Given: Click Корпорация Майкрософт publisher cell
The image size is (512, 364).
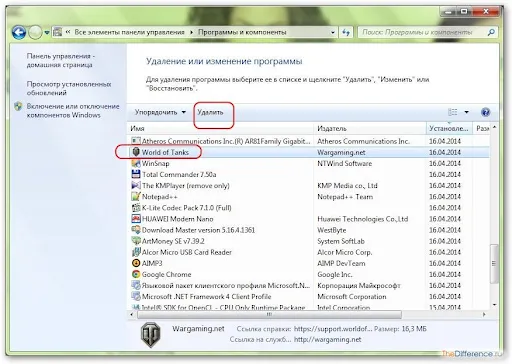Looking at the screenshot, I should coord(359,286).
